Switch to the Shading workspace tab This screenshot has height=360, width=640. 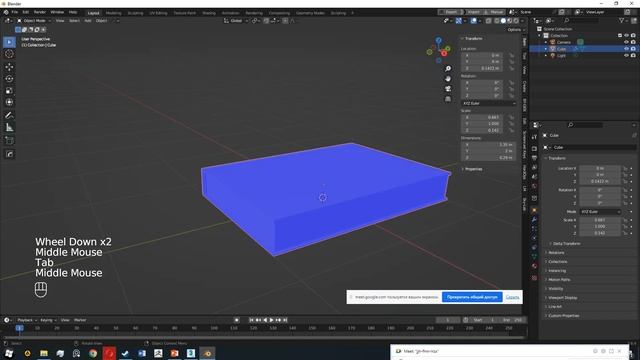click(x=209, y=13)
